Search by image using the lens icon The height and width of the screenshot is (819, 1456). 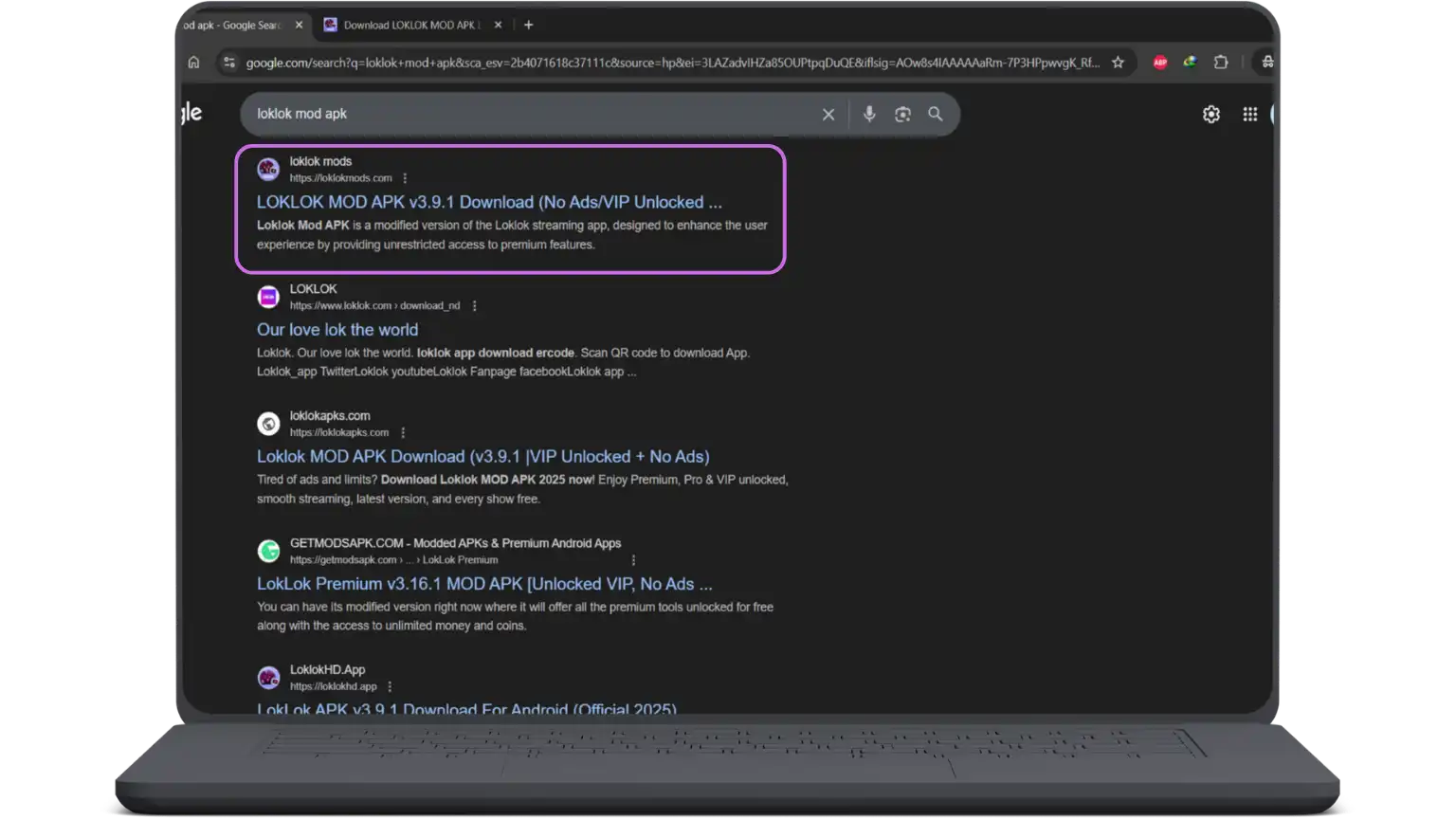point(902,115)
